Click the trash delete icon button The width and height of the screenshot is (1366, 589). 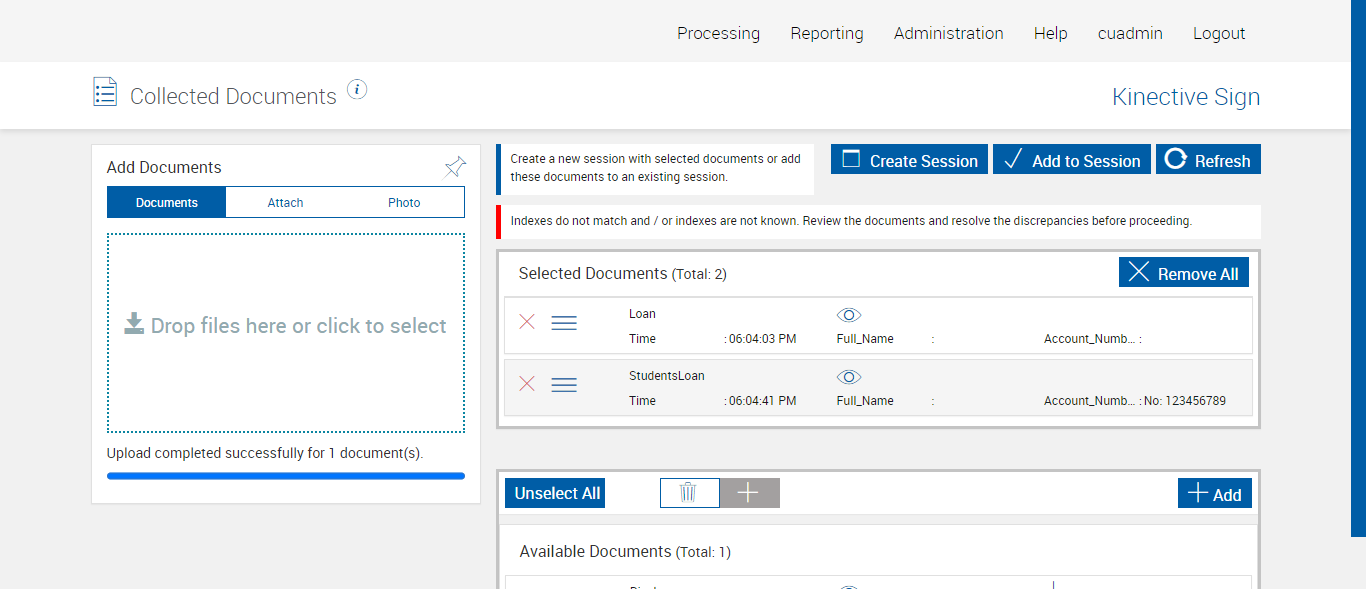(689, 493)
